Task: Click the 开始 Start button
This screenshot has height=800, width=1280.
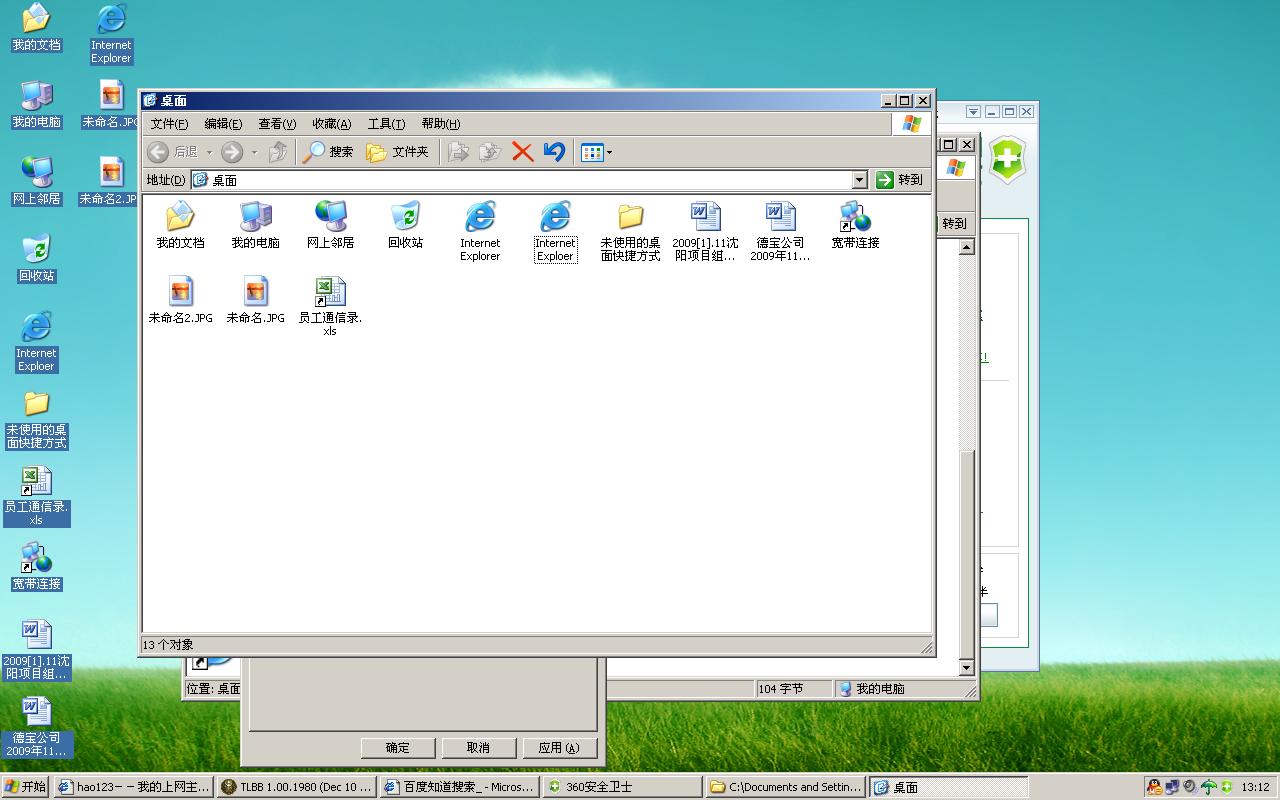Action: [26, 787]
